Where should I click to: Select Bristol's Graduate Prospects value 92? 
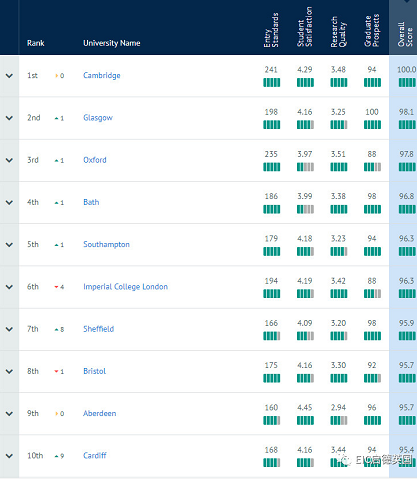(x=372, y=365)
